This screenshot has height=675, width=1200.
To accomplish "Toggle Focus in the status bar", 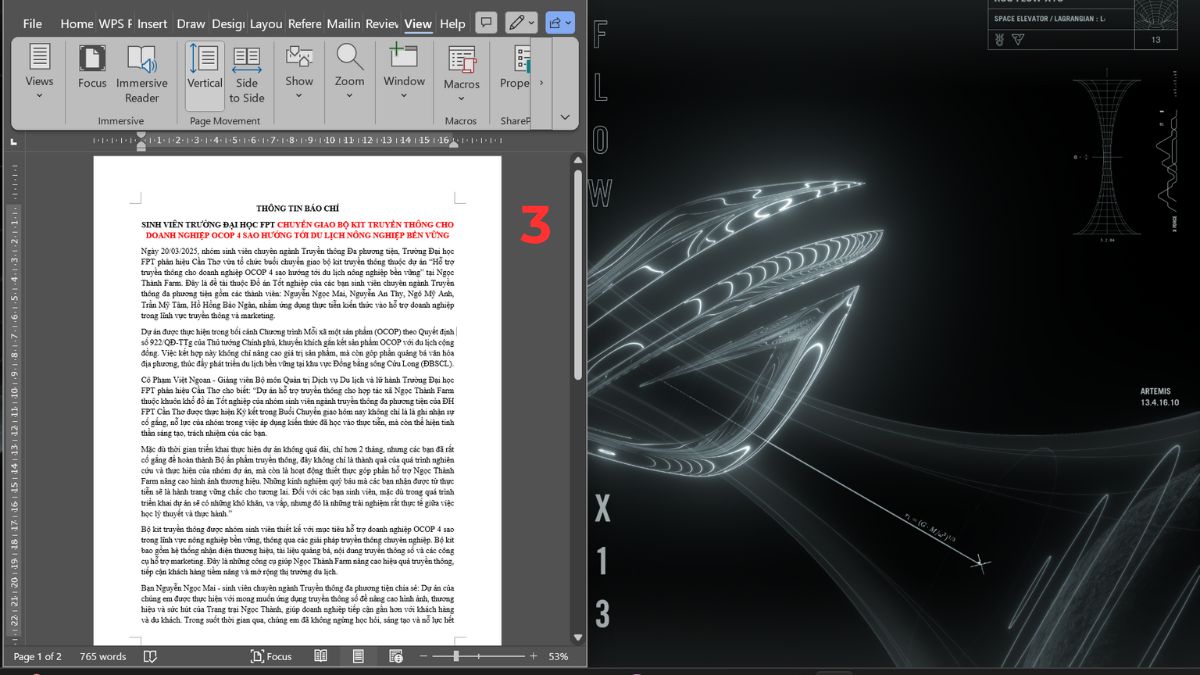I will click(x=271, y=656).
